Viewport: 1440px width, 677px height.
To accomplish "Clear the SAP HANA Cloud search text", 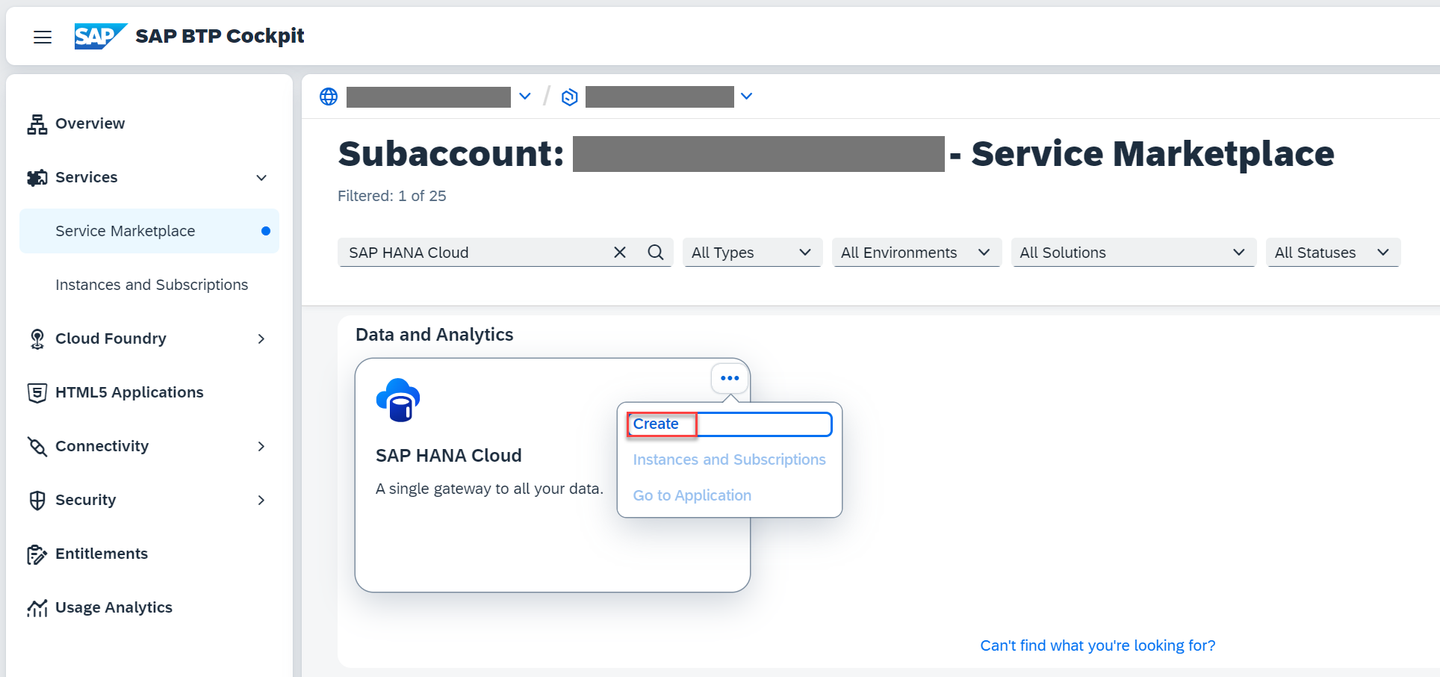I will point(620,253).
